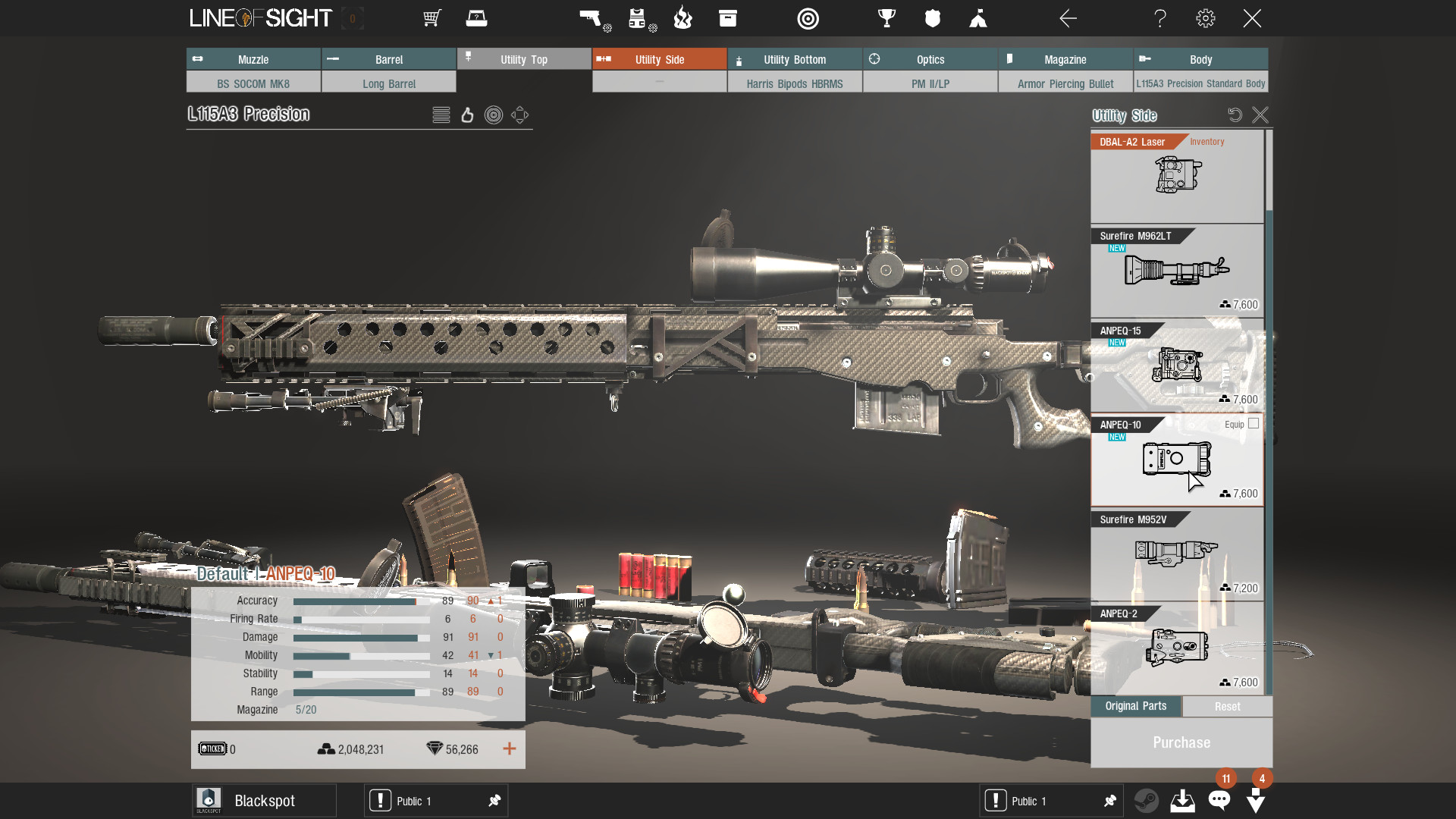Open the settings gear icon
The image size is (1456, 819).
click(x=1205, y=18)
